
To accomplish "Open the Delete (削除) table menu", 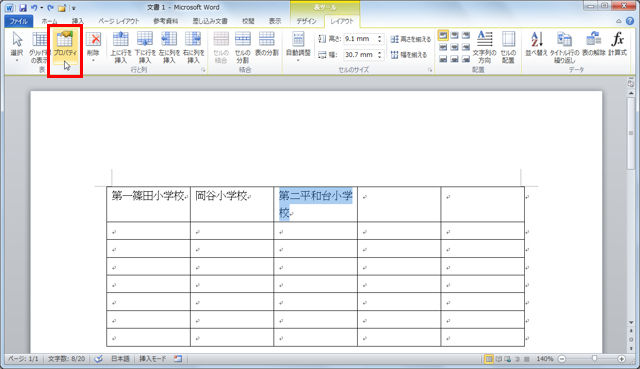I will pos(93,47).
